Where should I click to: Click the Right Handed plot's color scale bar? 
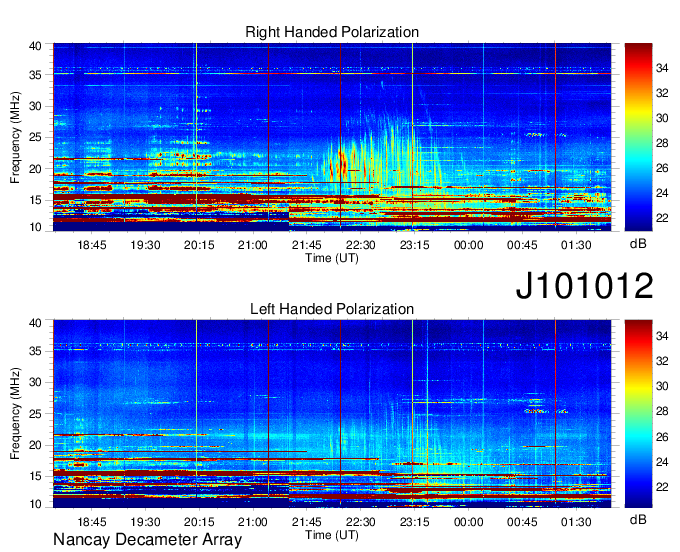pyautogui.click(x=638, y=137)
